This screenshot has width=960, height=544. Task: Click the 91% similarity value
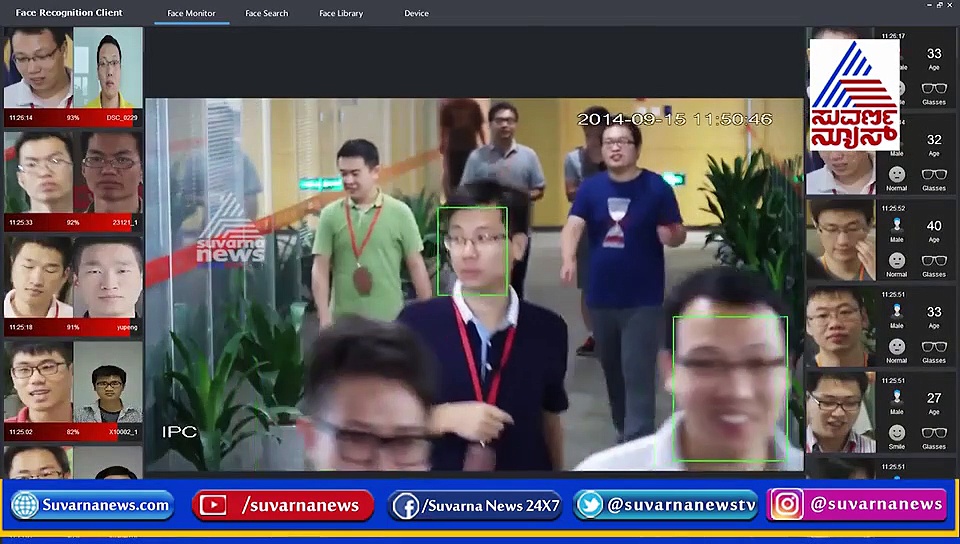click(x=73, y=327)
